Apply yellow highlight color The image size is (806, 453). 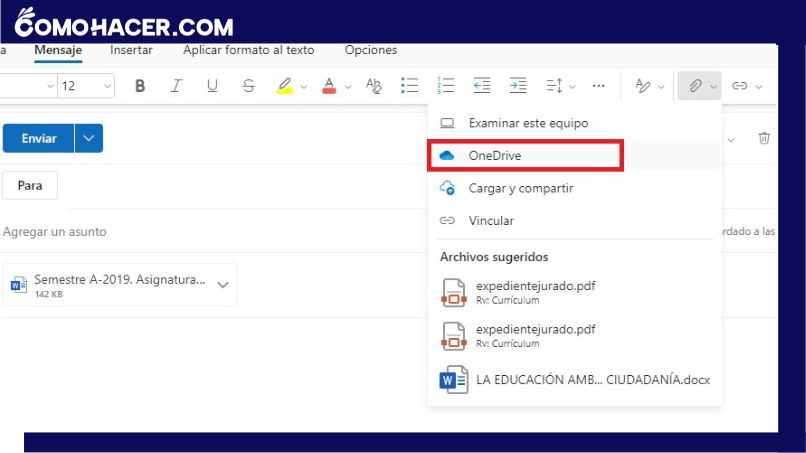pos(285,86)
